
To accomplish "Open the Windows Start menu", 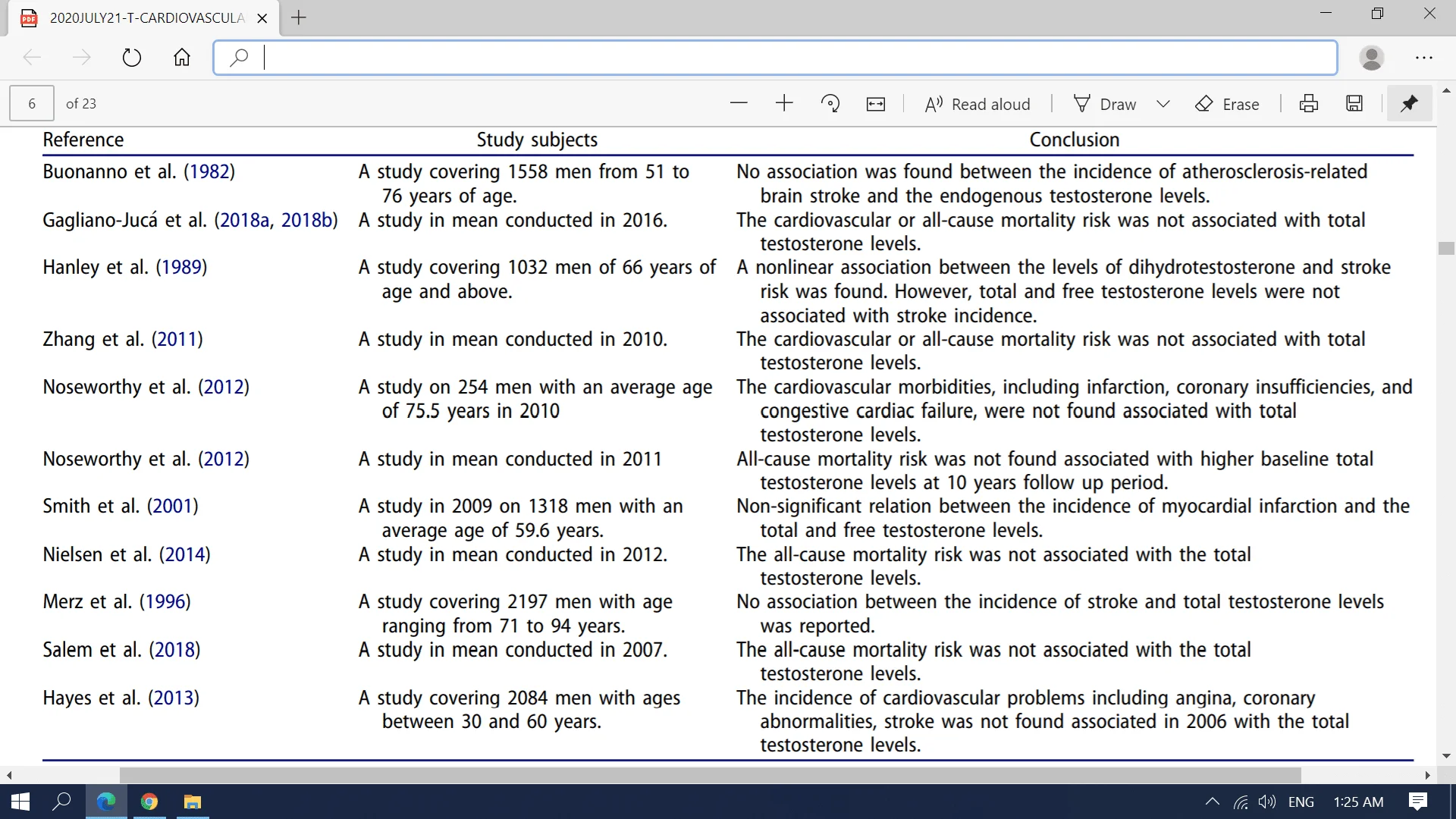I will click(x=20, y=802).
